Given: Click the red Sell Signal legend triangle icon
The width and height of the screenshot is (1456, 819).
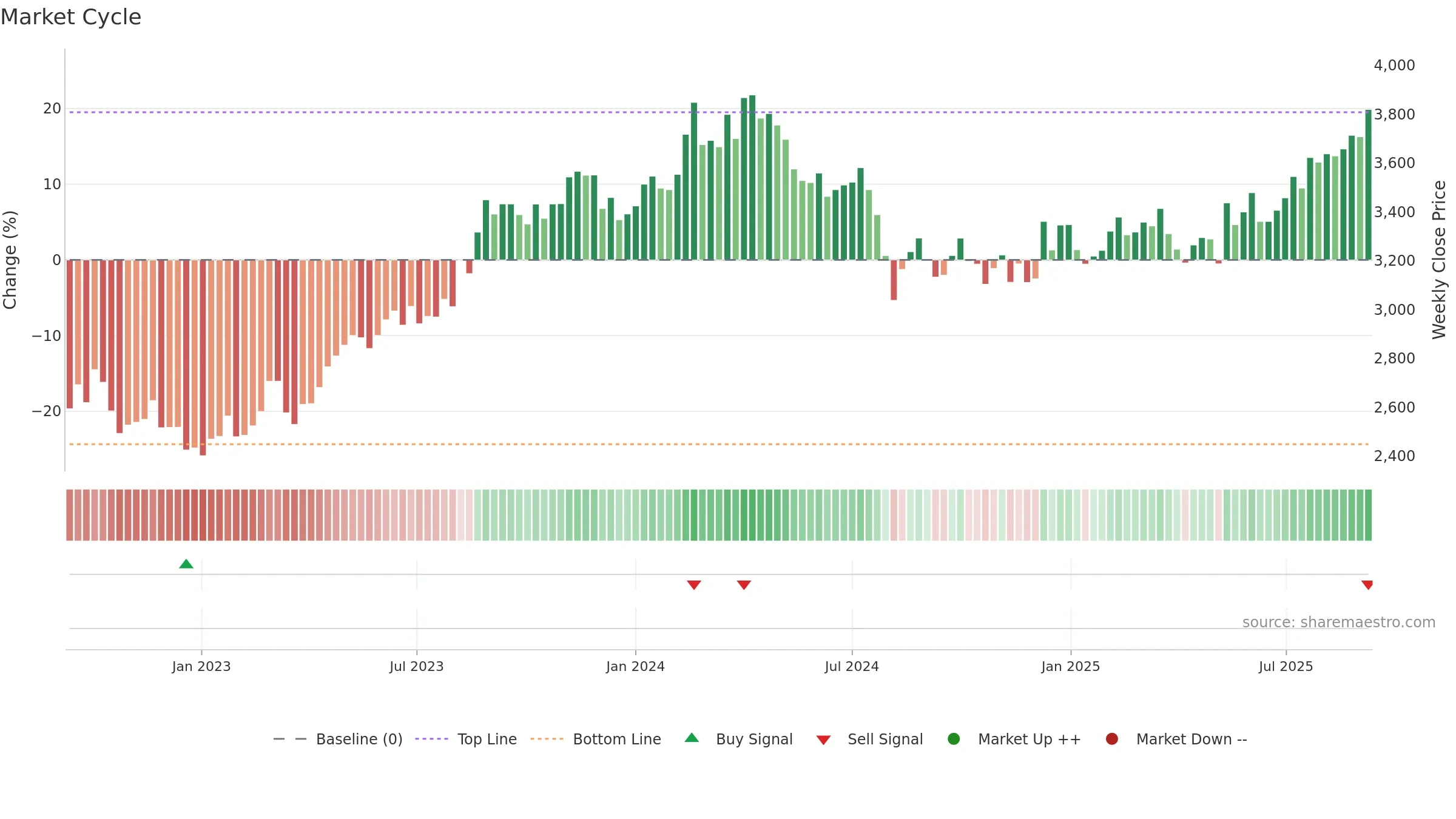Looking at the screenshot, I should (823, 740).
